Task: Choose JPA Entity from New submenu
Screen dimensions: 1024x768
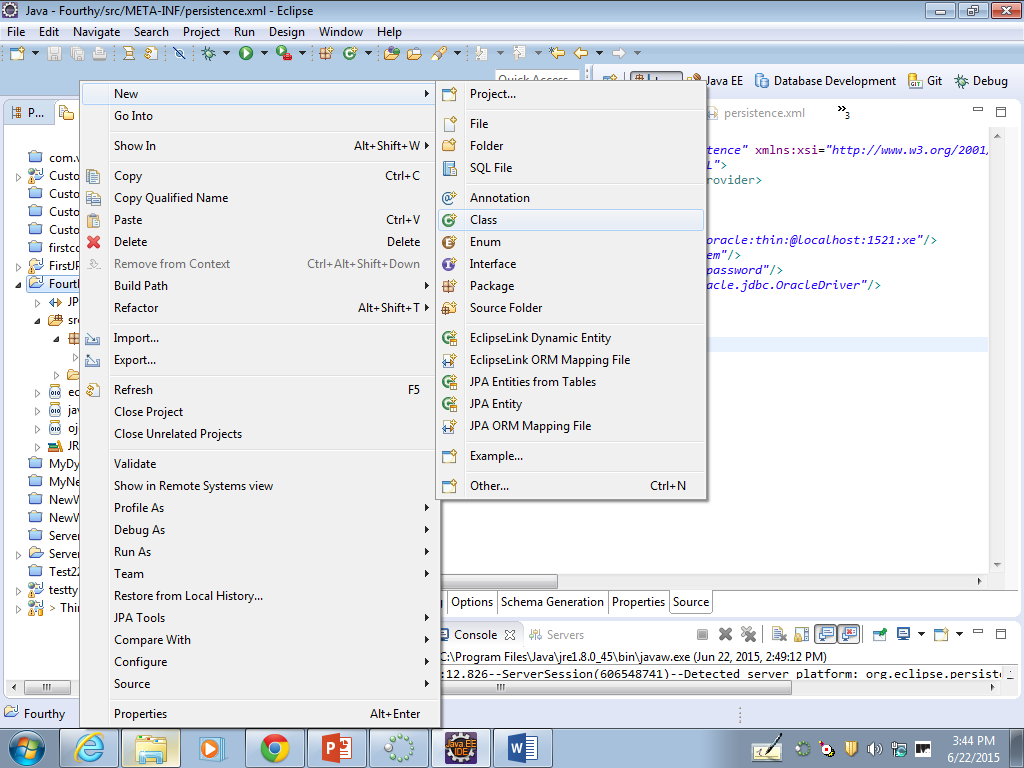Action: [495, 404]
